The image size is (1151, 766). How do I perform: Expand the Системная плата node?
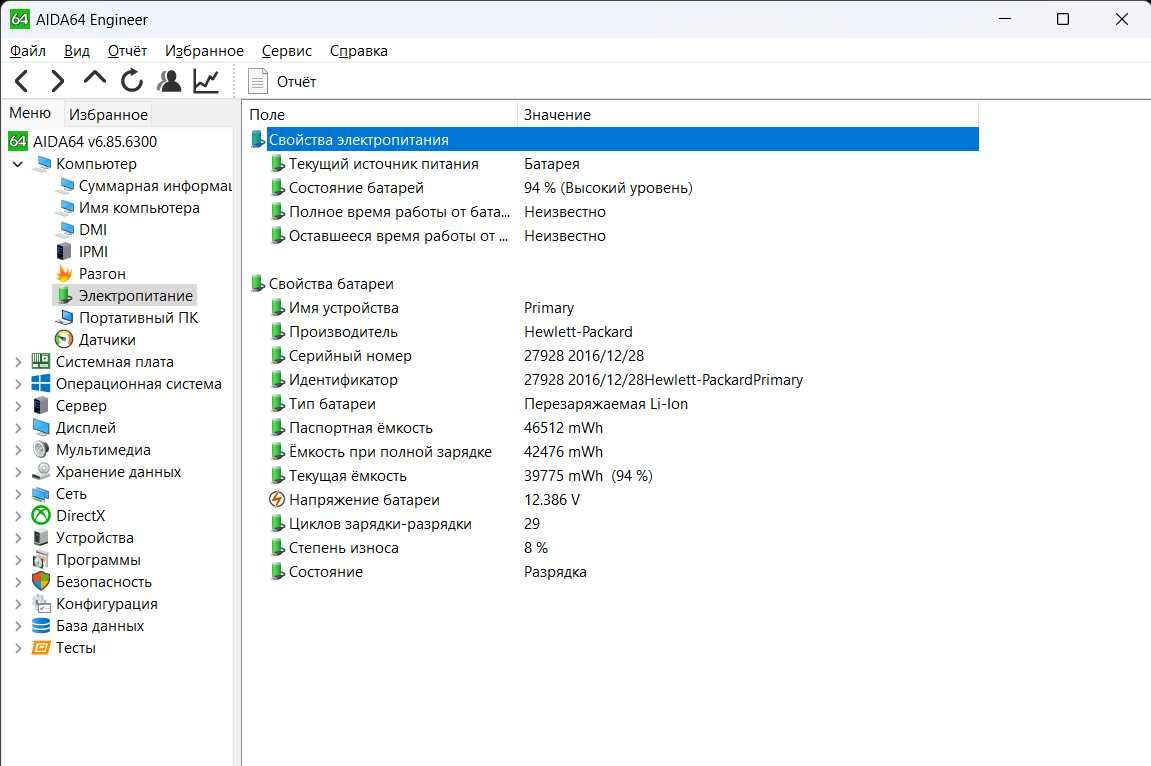pyautogui.click(x=18, y=362)
